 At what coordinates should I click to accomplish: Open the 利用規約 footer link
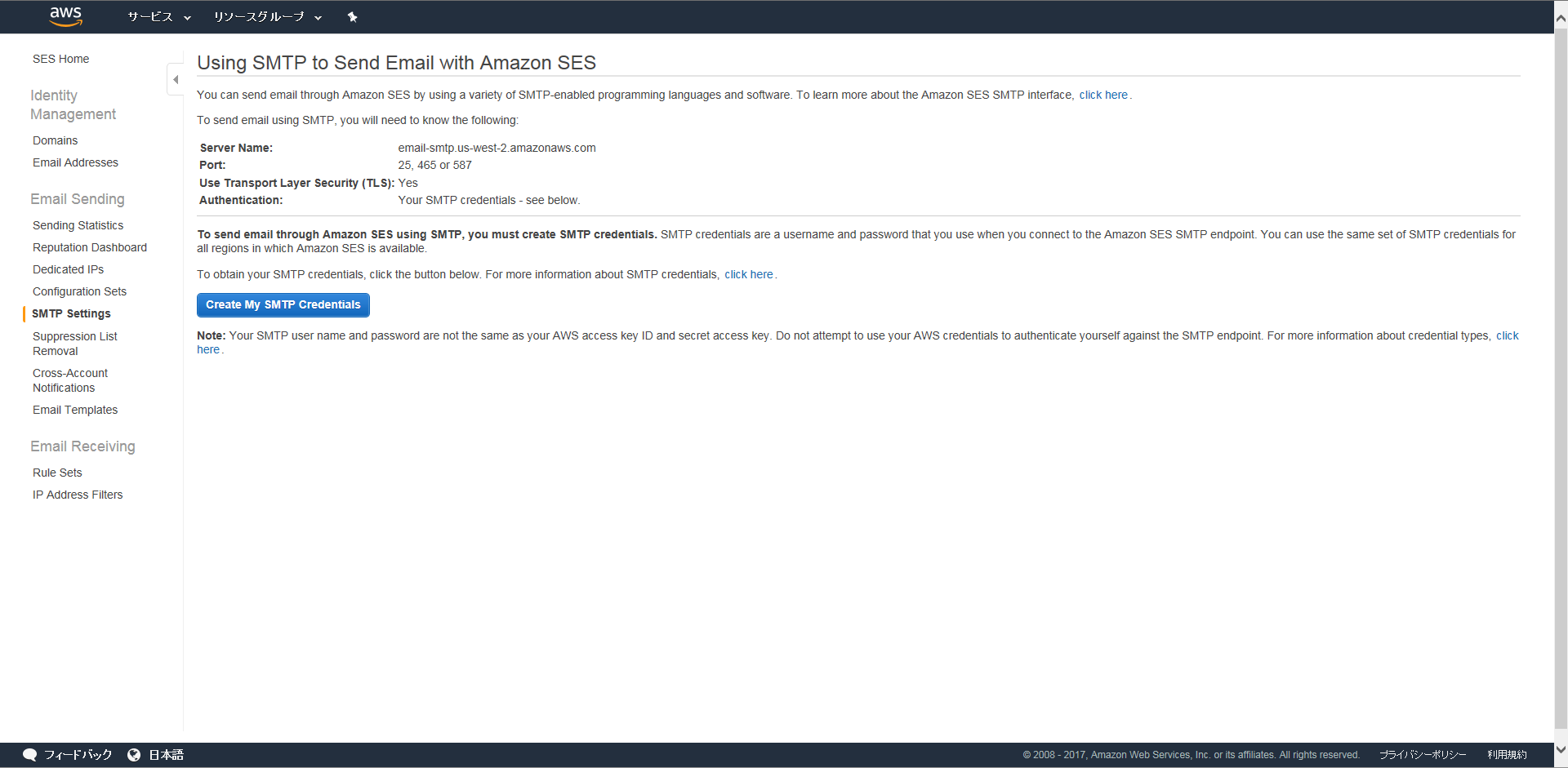pyautogui.click(x=1507, y=755)
